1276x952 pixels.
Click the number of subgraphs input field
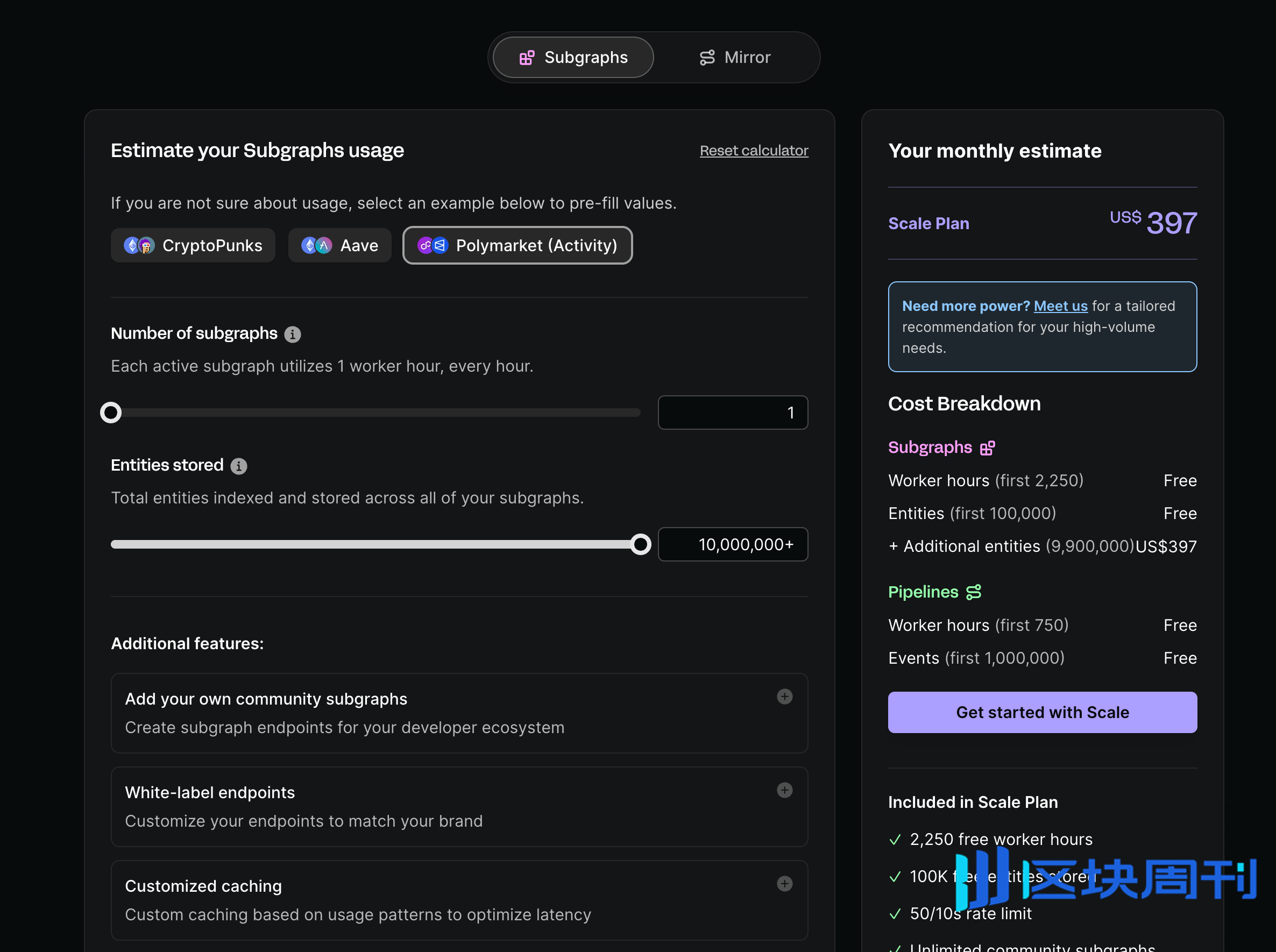733,413
